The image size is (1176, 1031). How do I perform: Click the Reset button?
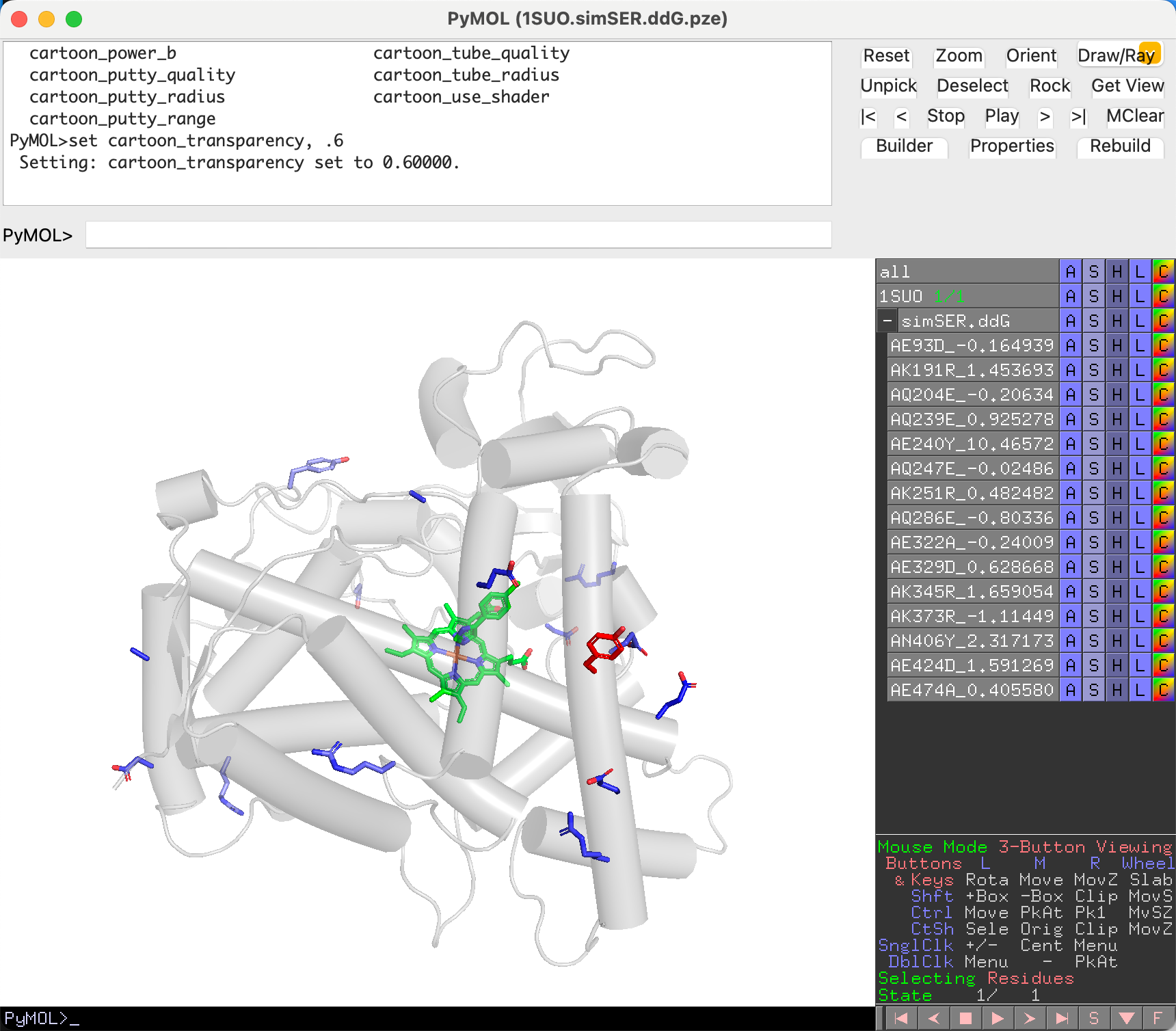tap(886, 55)
